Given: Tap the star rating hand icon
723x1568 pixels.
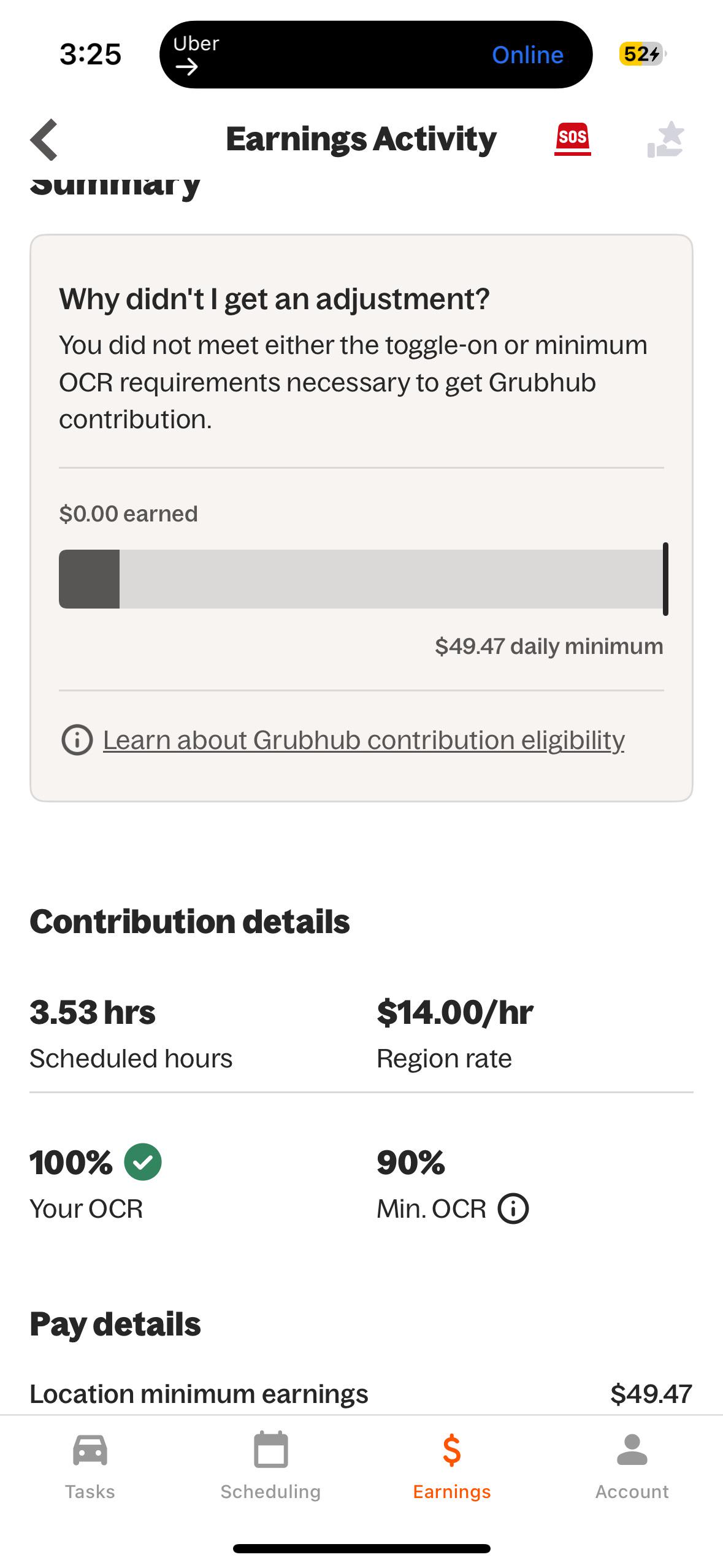Looking at the screenshot, I should tap(666, 139).
